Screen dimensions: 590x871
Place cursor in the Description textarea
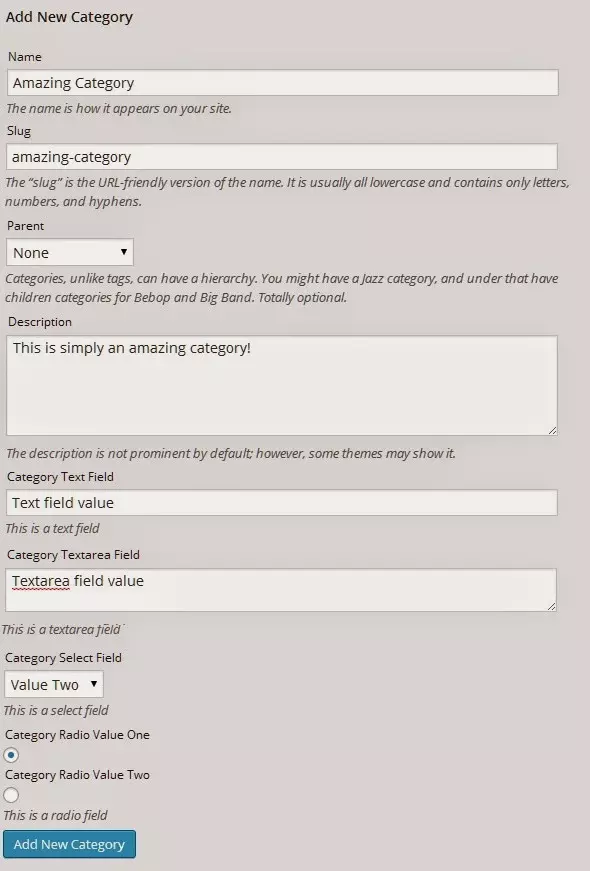[282, 385]
